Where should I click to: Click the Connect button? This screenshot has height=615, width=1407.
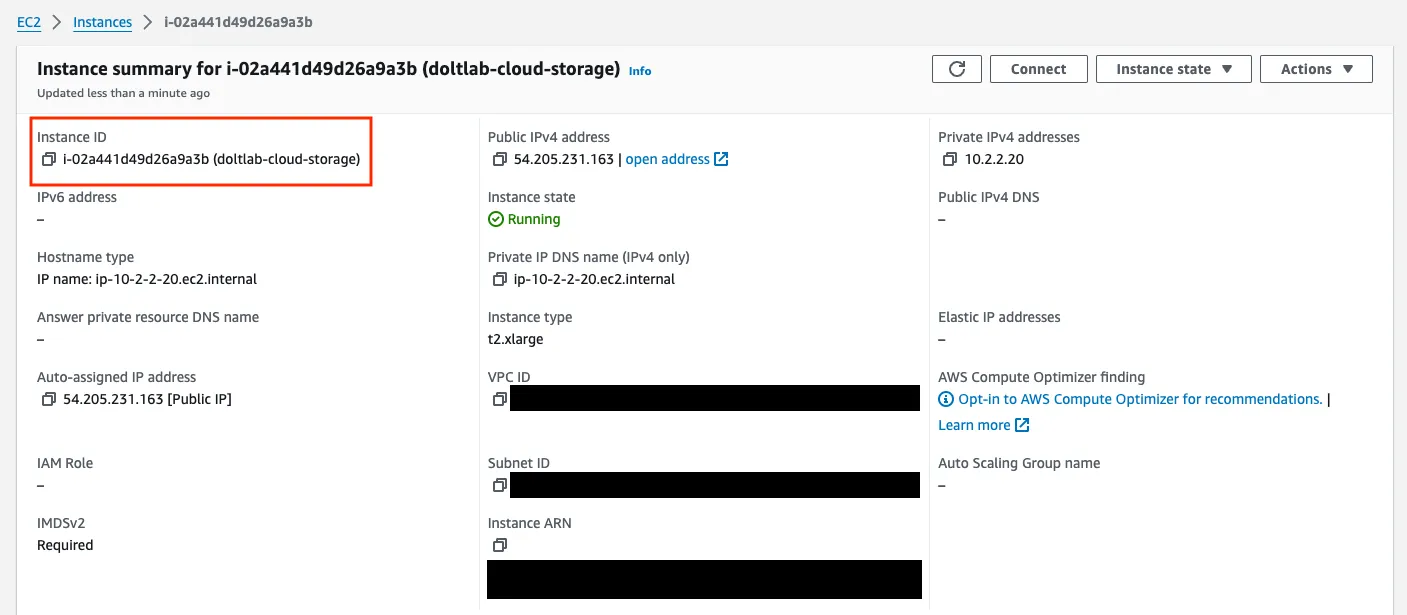[1038, 69]
